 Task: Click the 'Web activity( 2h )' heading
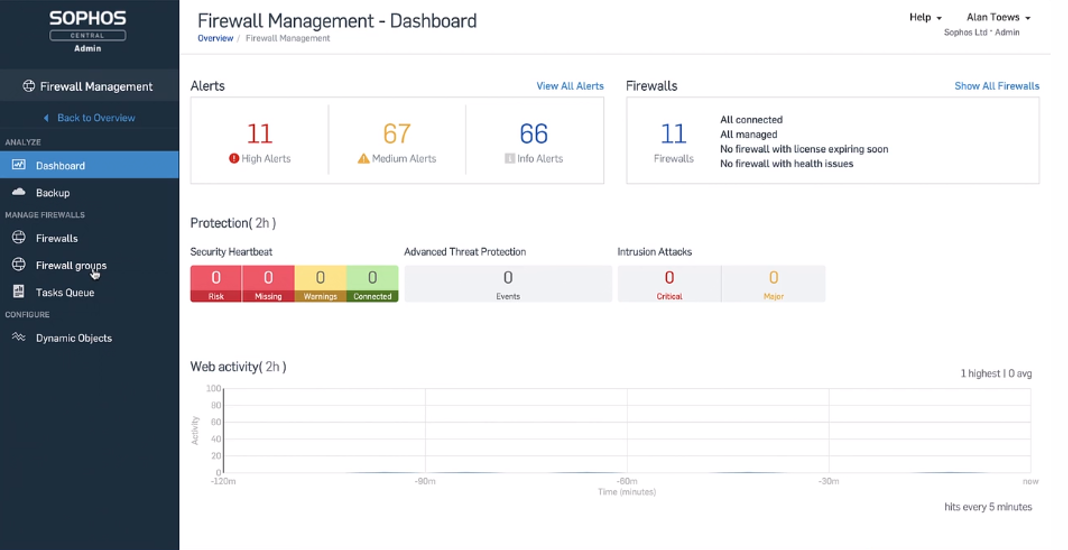(x=238, y=367)
